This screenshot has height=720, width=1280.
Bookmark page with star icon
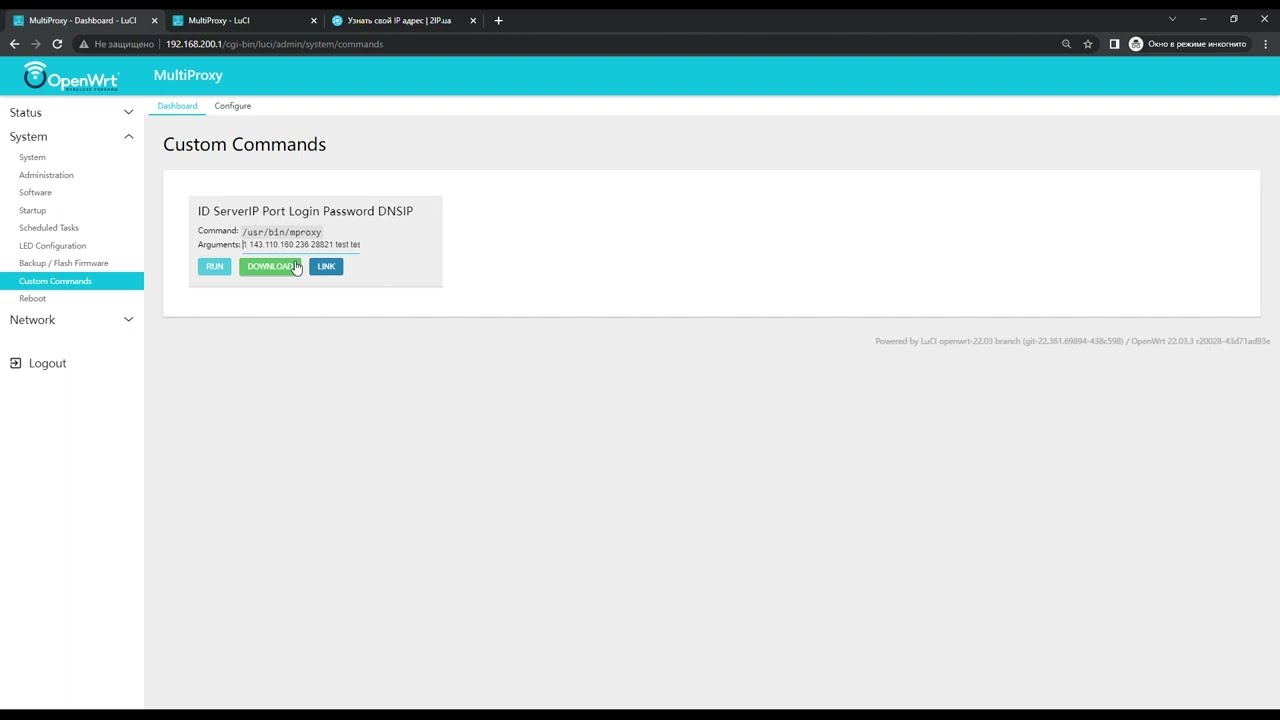(1088, 44)
